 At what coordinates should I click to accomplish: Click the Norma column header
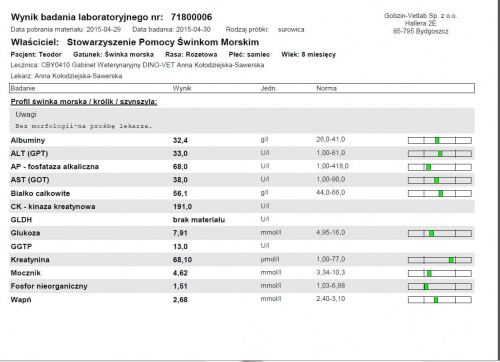[x=326, y=88]
